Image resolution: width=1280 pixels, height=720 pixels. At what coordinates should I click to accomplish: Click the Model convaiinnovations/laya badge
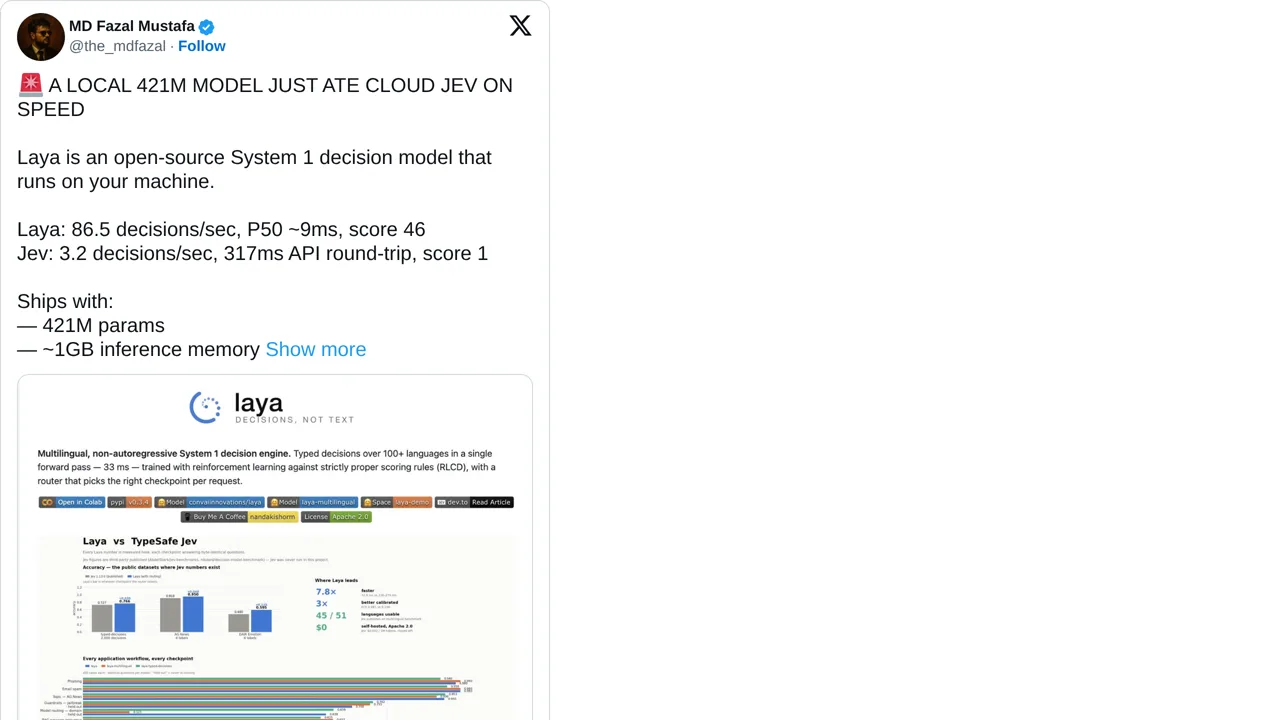click(210, 502)
